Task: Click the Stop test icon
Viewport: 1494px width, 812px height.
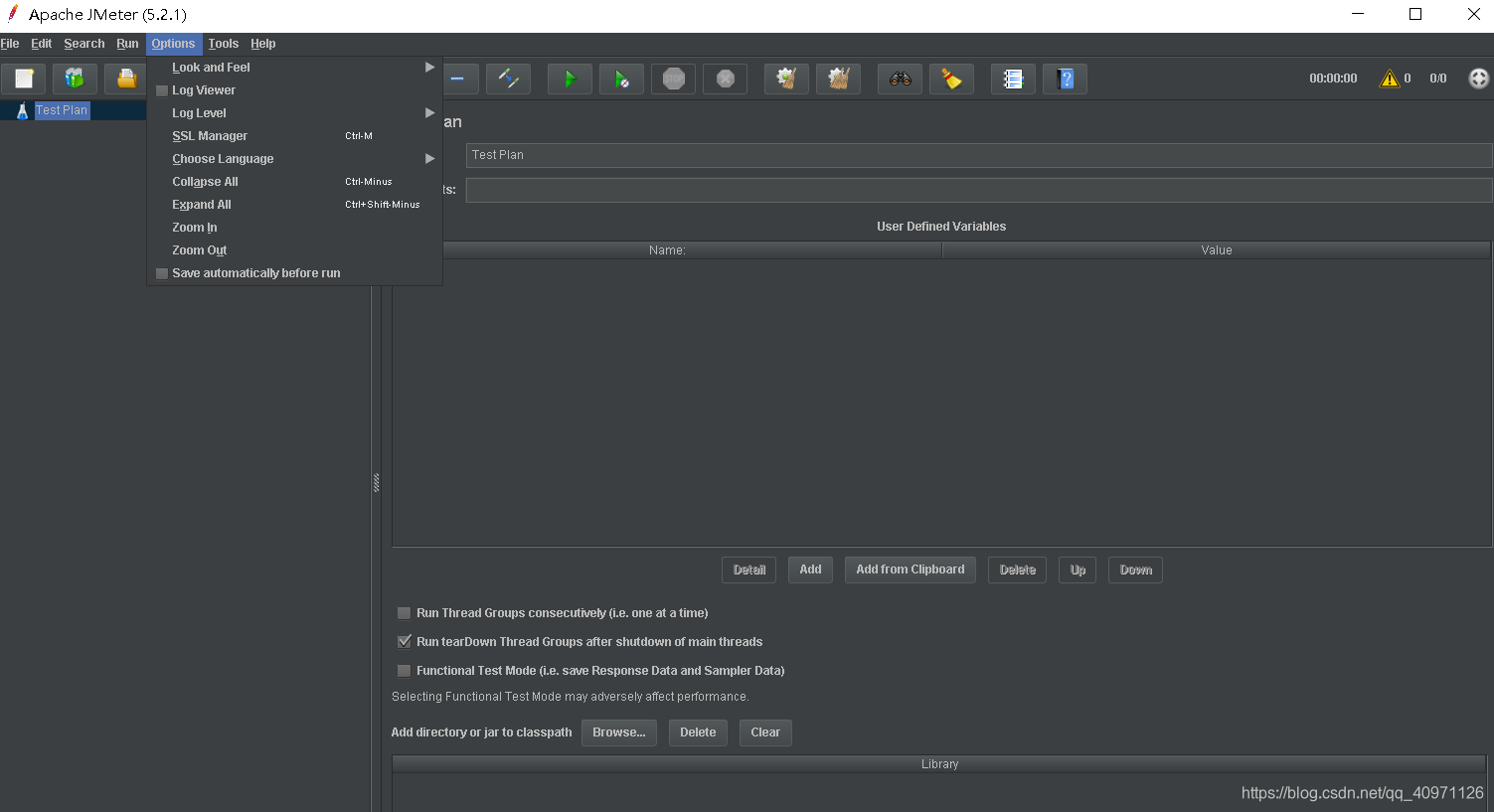Action: [x=673, y=79]
